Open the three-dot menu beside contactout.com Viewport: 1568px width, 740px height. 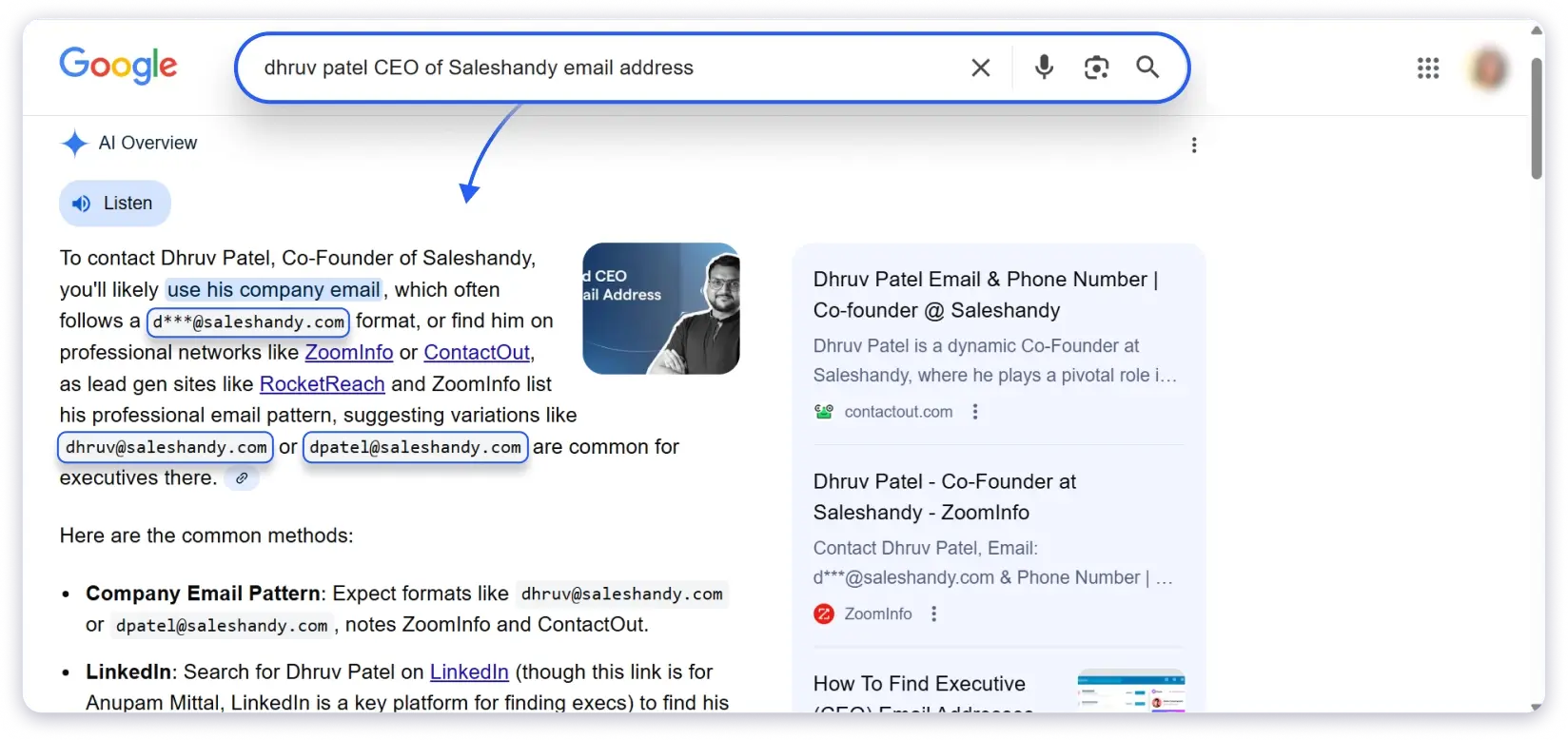(x=974, y=412)
